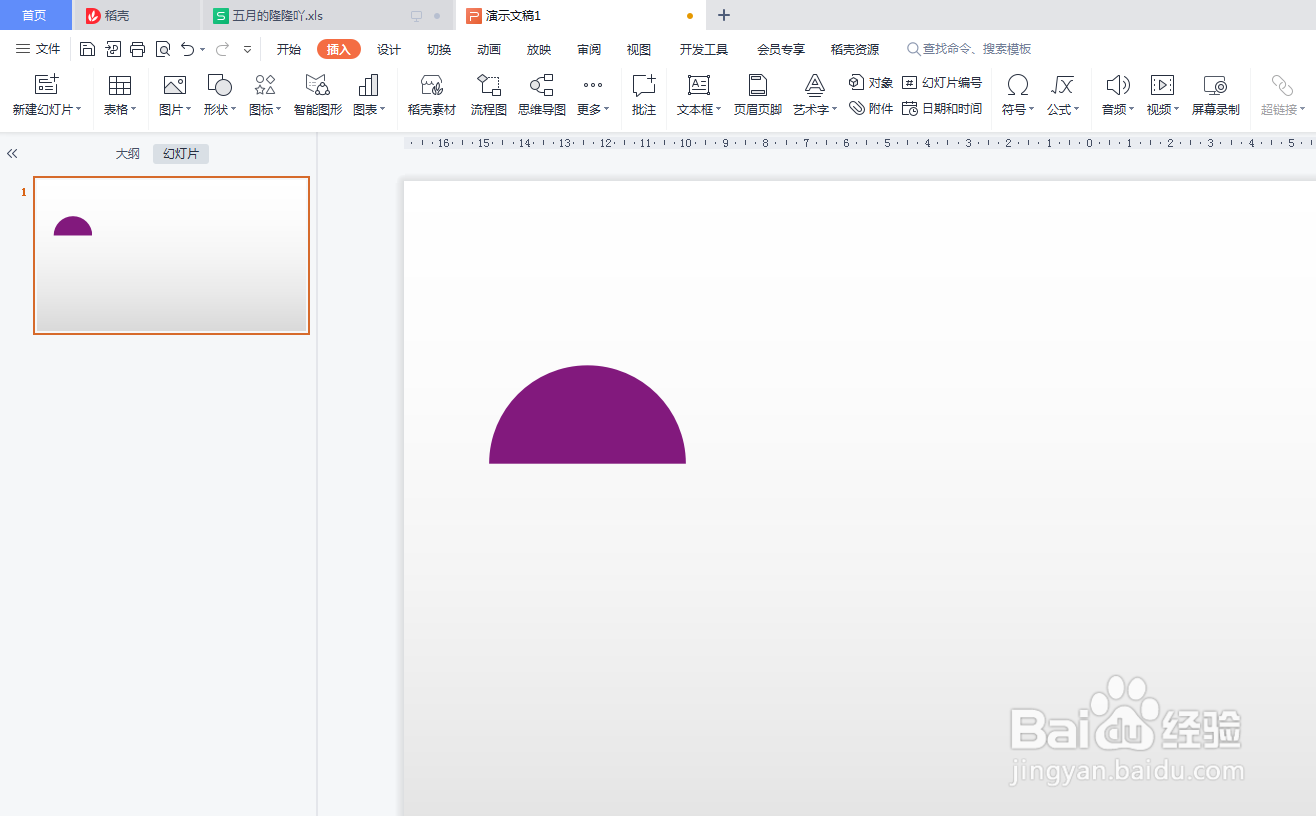The width and height of the screenshot is (1316, 816).
Task: Select the 演示文稿1 document tab
Action: pos(581,15)
